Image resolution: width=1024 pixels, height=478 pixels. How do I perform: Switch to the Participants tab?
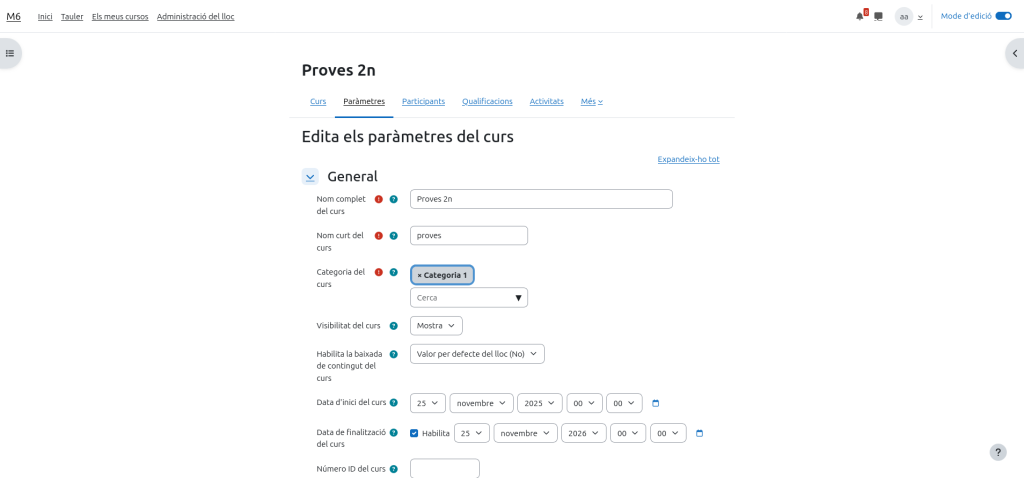tap(423, 101)
